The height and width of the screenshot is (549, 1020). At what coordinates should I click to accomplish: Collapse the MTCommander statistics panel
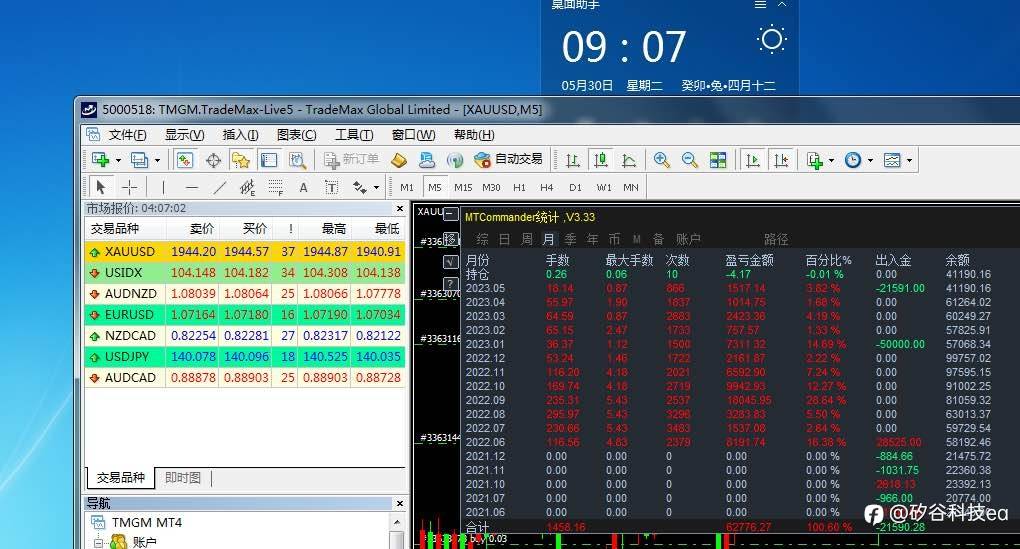tap(450, 214)
